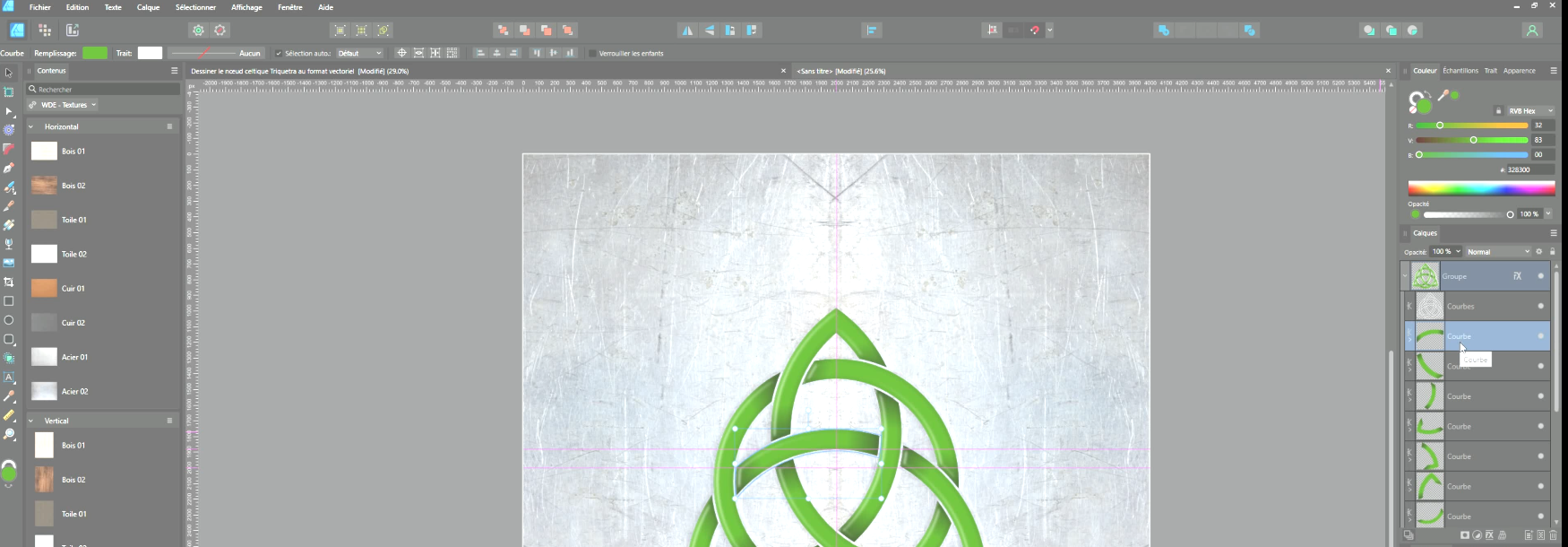
Task: Hide the Courbes layer via its visibility dot
Action: pos(1540,307)
